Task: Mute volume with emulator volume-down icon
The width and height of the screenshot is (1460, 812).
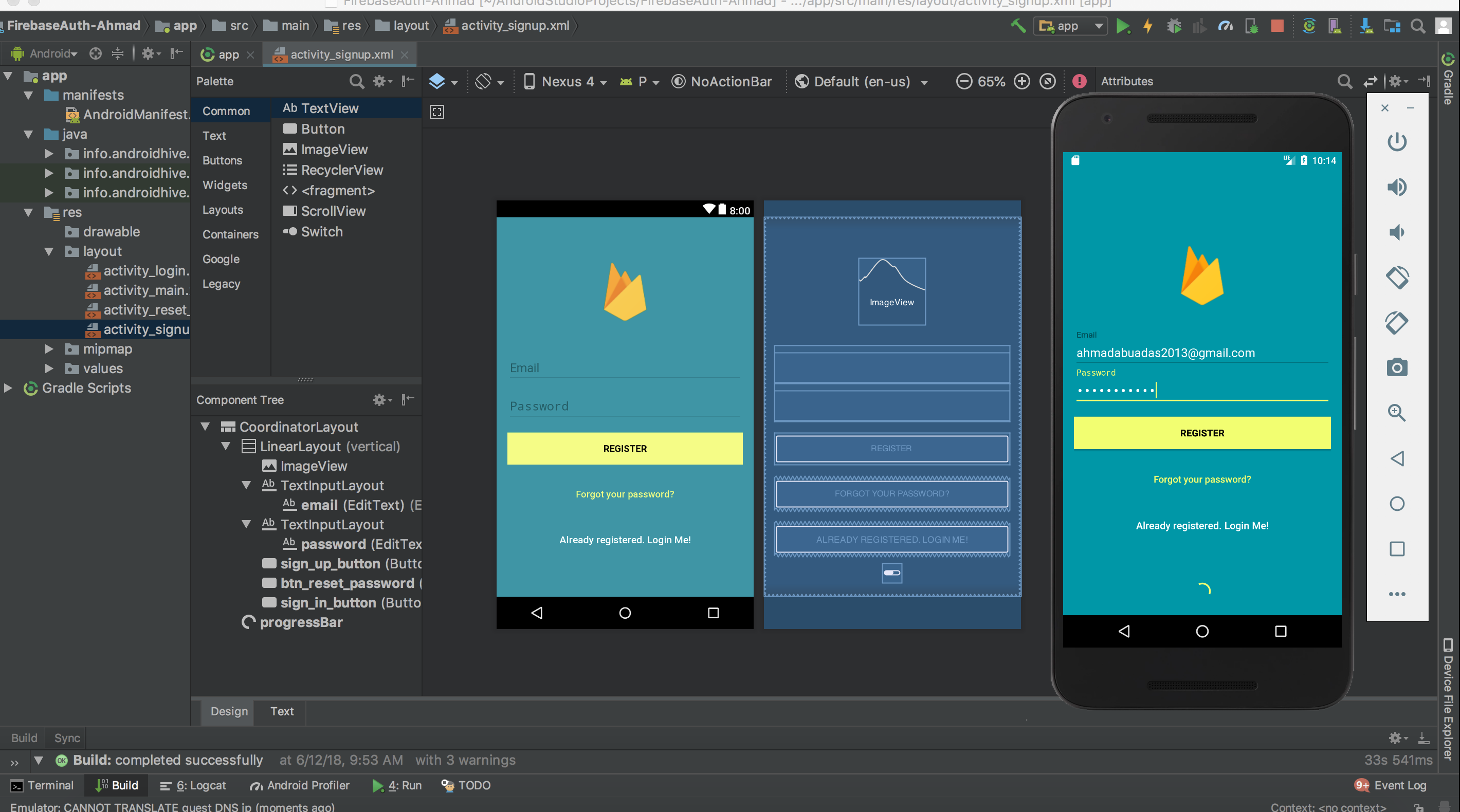Action: tap(1397, 232)
